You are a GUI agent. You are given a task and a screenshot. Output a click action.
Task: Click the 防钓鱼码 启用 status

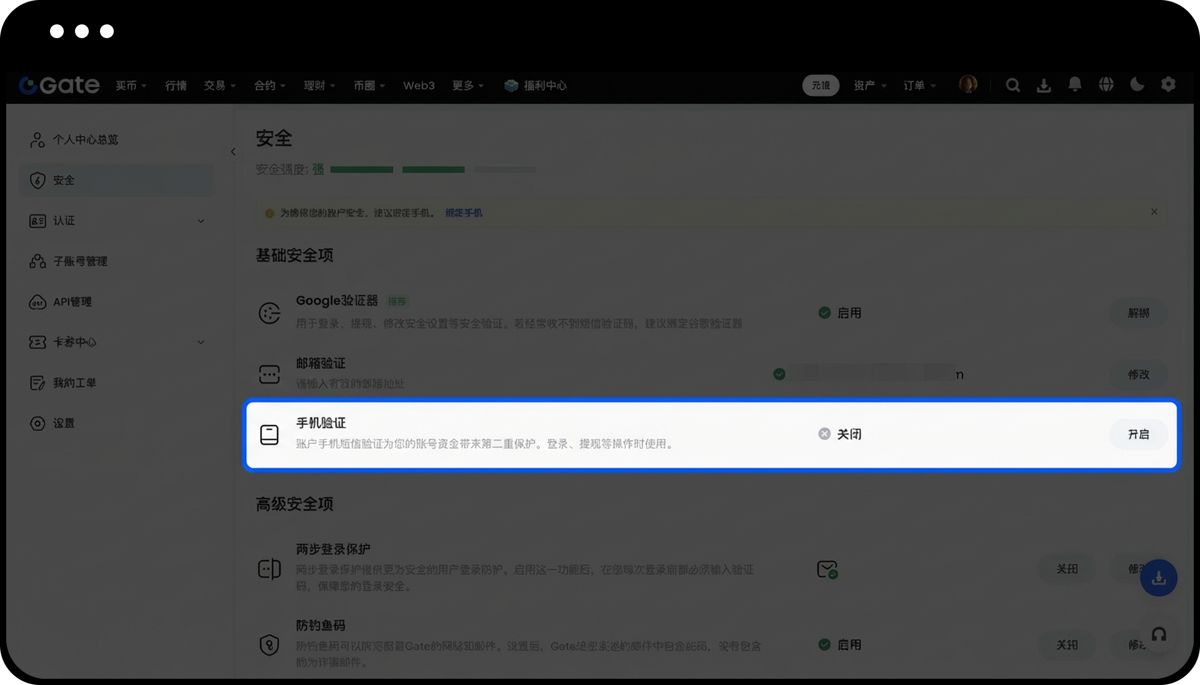pyautogui.click(x=839, y=645)
